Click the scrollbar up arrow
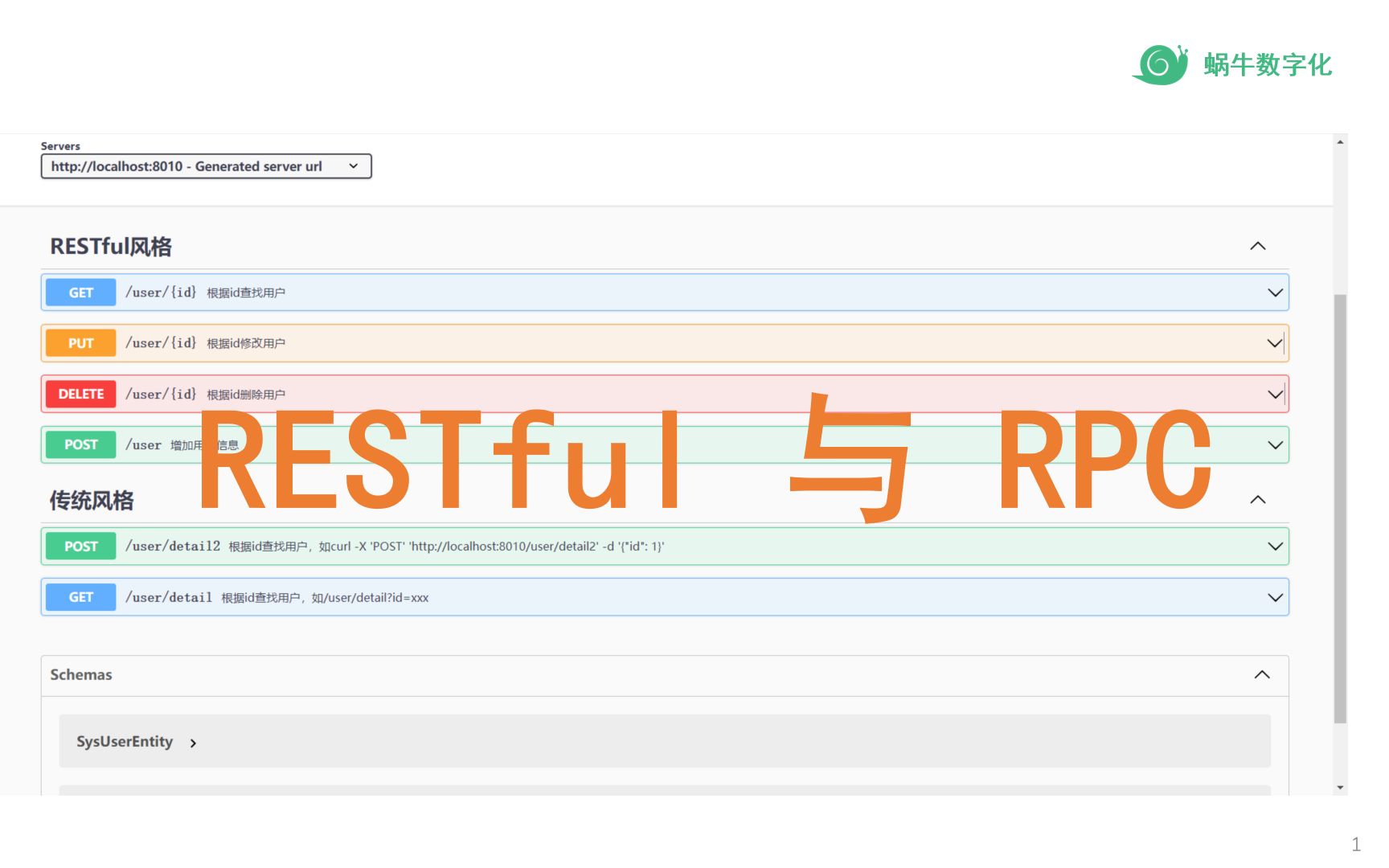 coord(1340,142)
